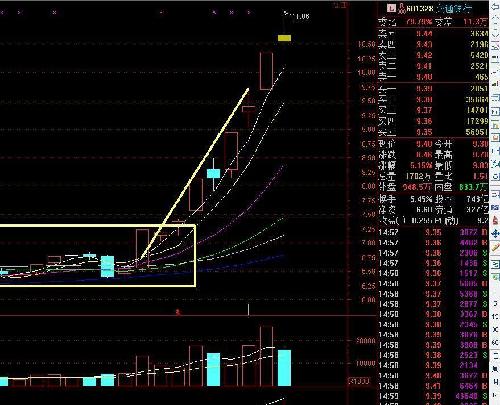Click the yellow diagonal trend line
This screenshot has width=500, height=405.
click(x=195, y=174)
